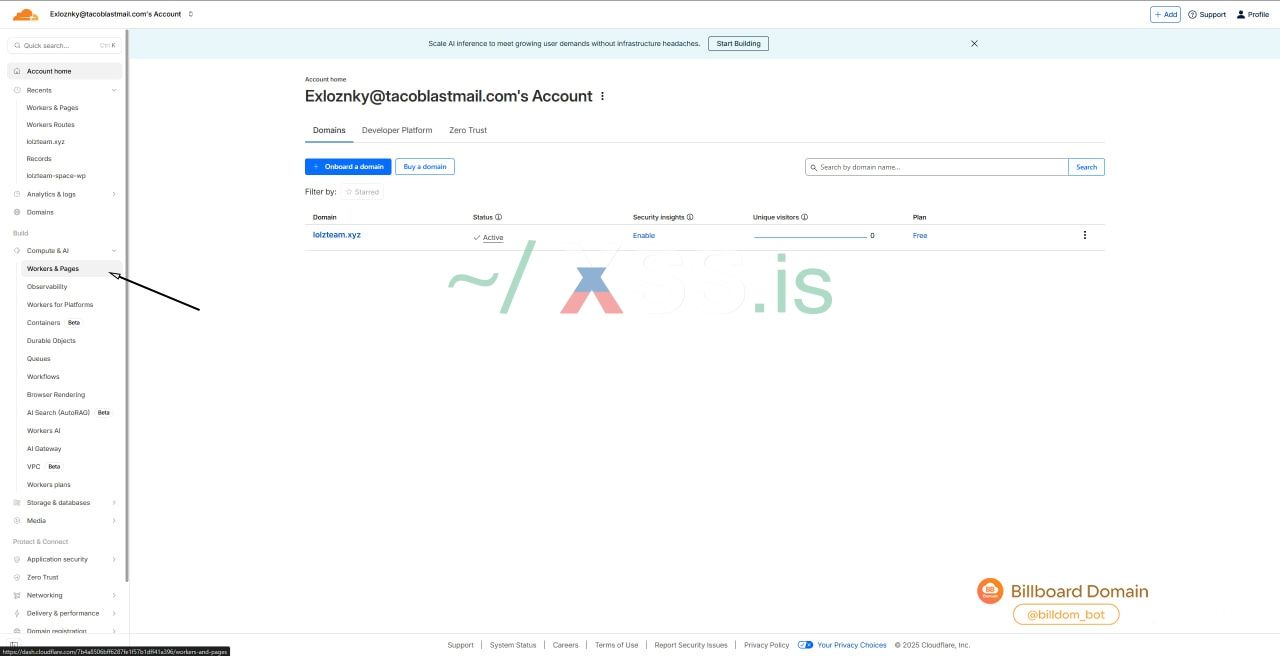Image resolution: width=1280 pixels, height=656 pixels.
Task: Click the Add button in header
Action: click(x=1165, y=14)
